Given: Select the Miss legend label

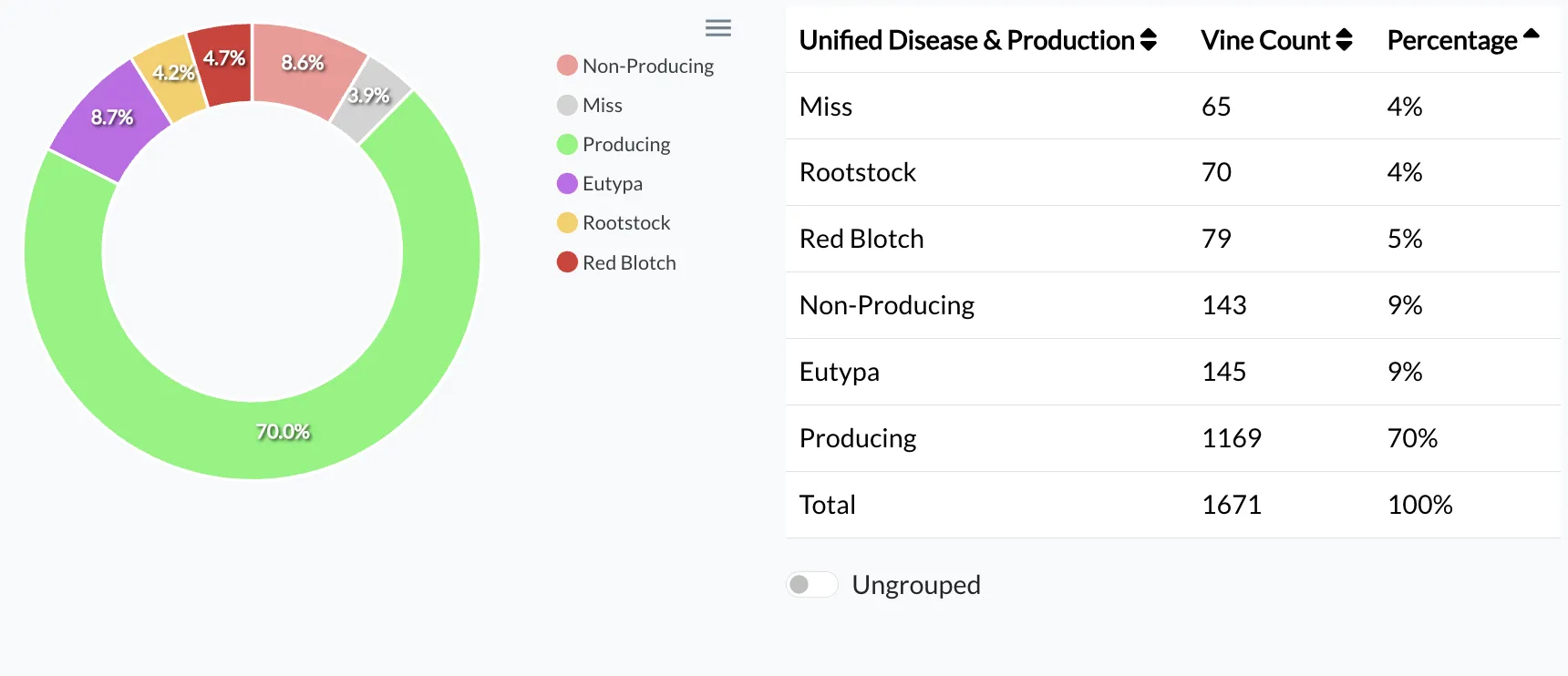Looking at the screenshot, I should point(602,104).
